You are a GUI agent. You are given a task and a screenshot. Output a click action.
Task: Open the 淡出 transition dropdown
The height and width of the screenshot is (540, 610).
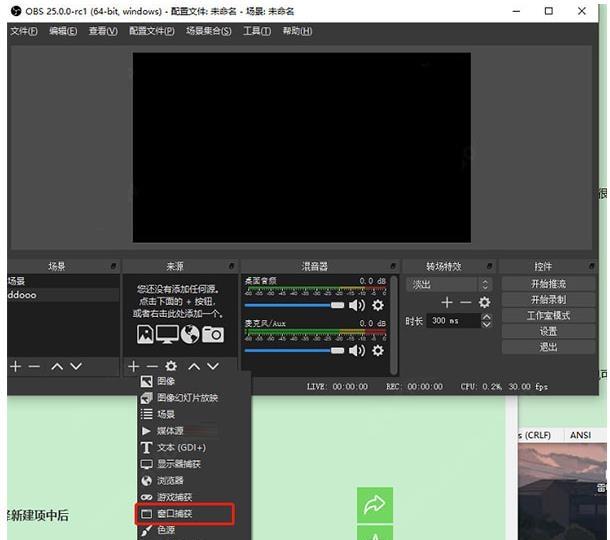click(x=449, y=284)
